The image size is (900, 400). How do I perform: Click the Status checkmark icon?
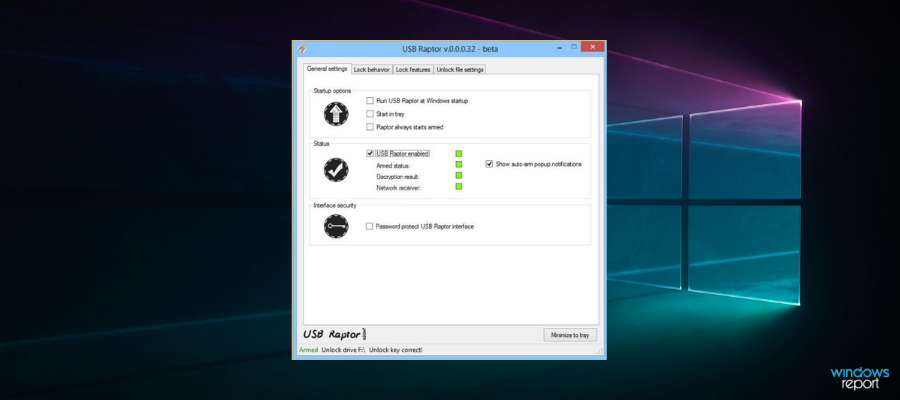pyautogui.click(x=336, y=170)
